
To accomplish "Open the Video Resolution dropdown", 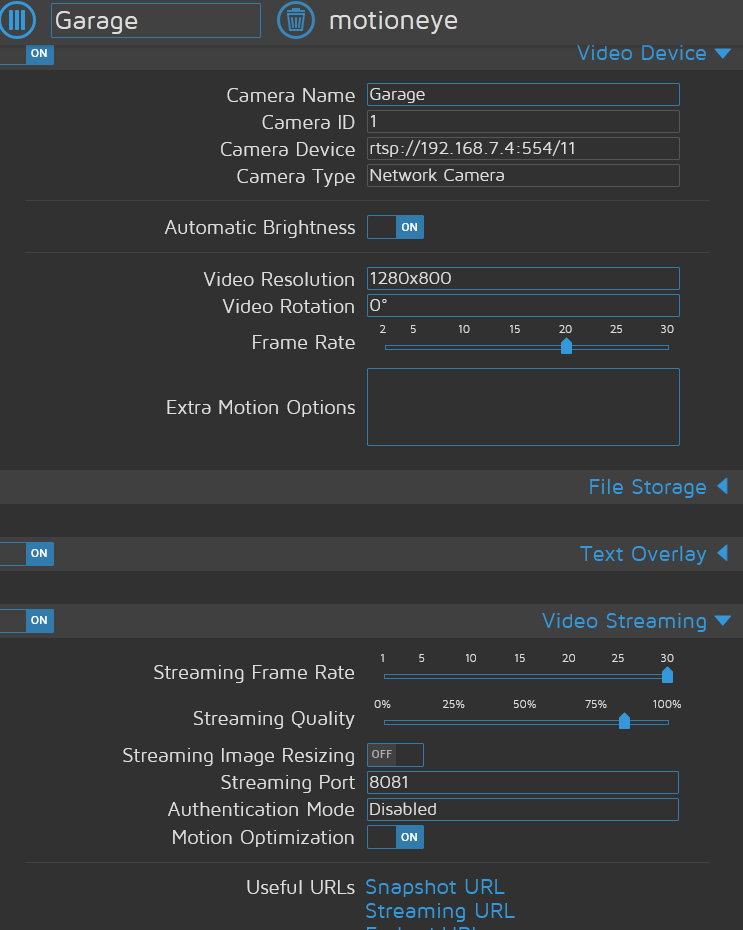I will pyautogui.click(x=523, y=279).
